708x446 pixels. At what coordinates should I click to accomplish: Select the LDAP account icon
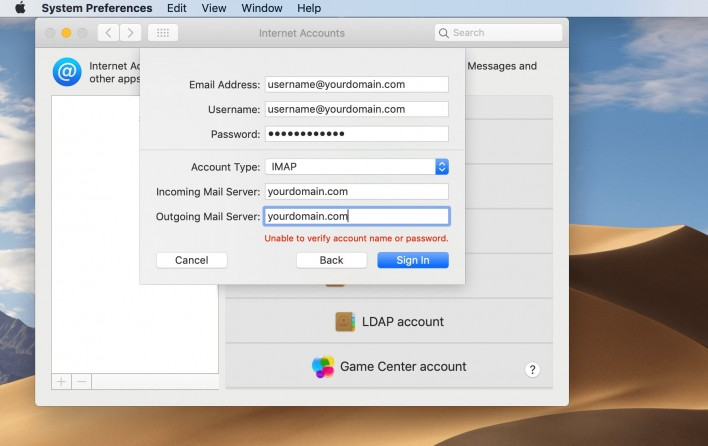coord(345,322)
